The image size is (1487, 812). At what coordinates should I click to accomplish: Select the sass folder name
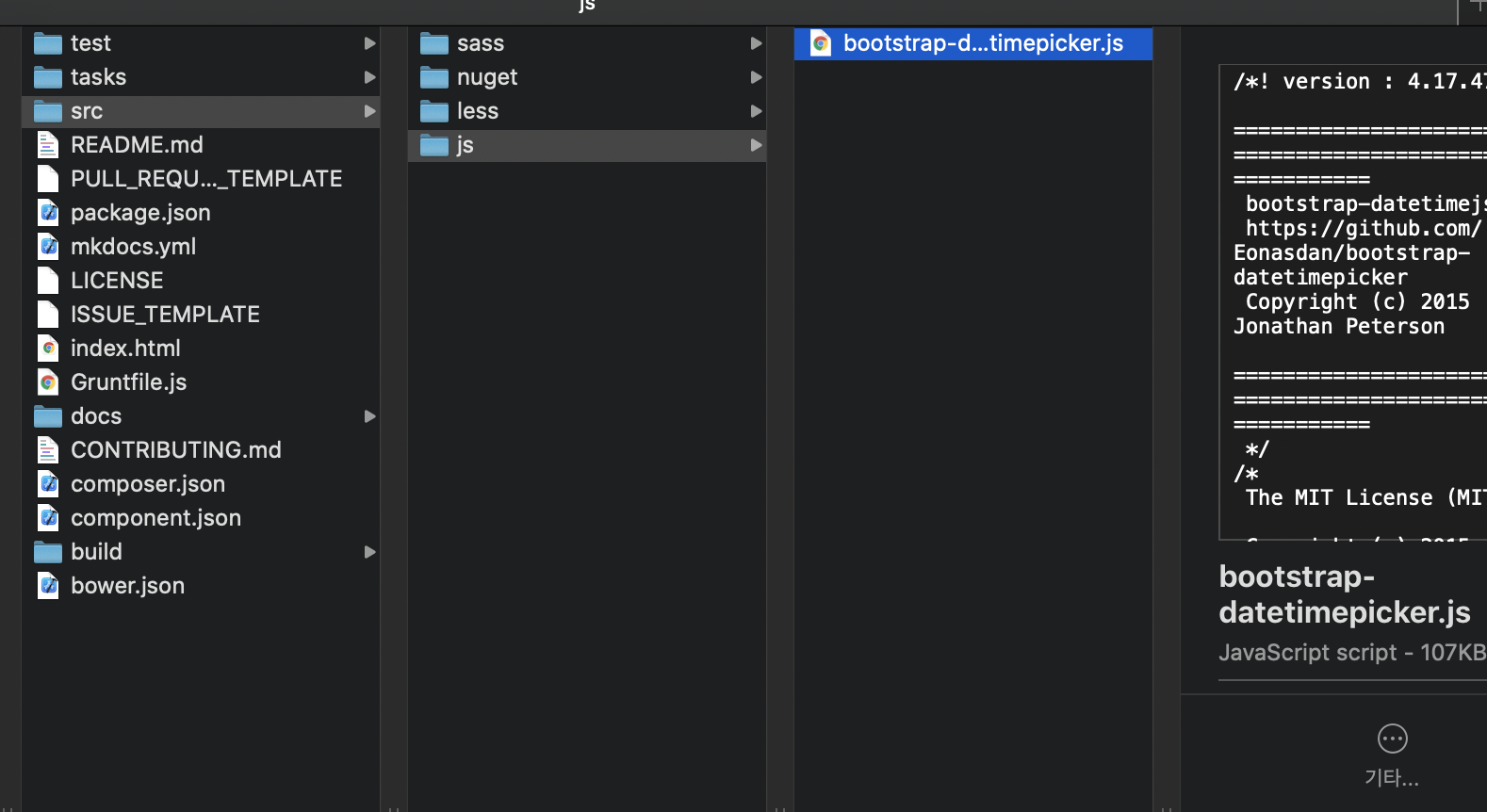tap(481, 44)
